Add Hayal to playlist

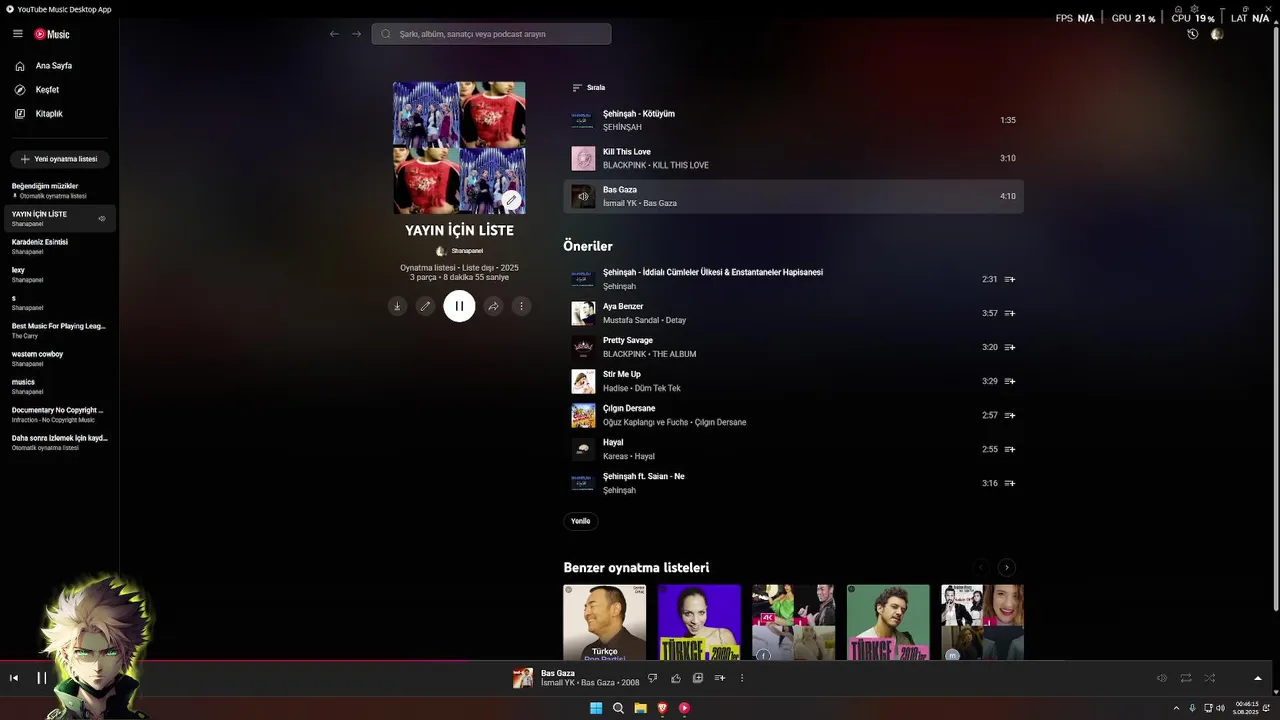(1009, 450)
